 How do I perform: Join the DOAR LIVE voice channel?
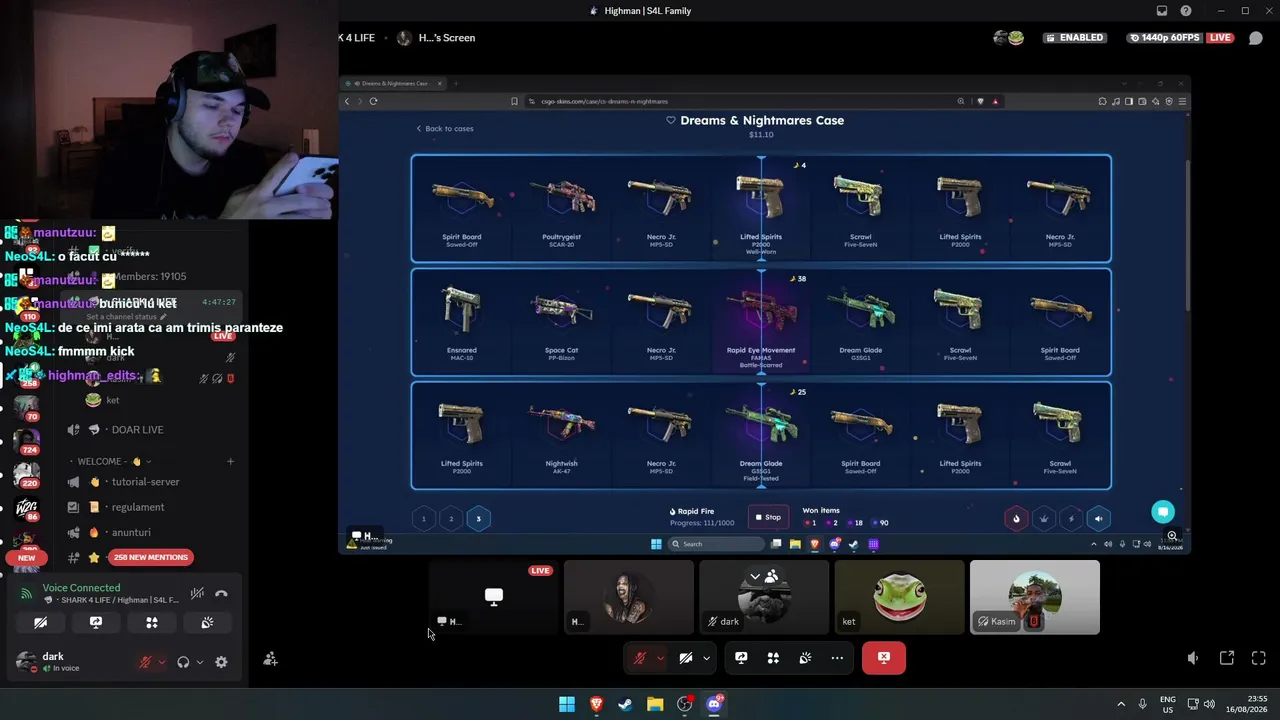click(x=137, y=430)
